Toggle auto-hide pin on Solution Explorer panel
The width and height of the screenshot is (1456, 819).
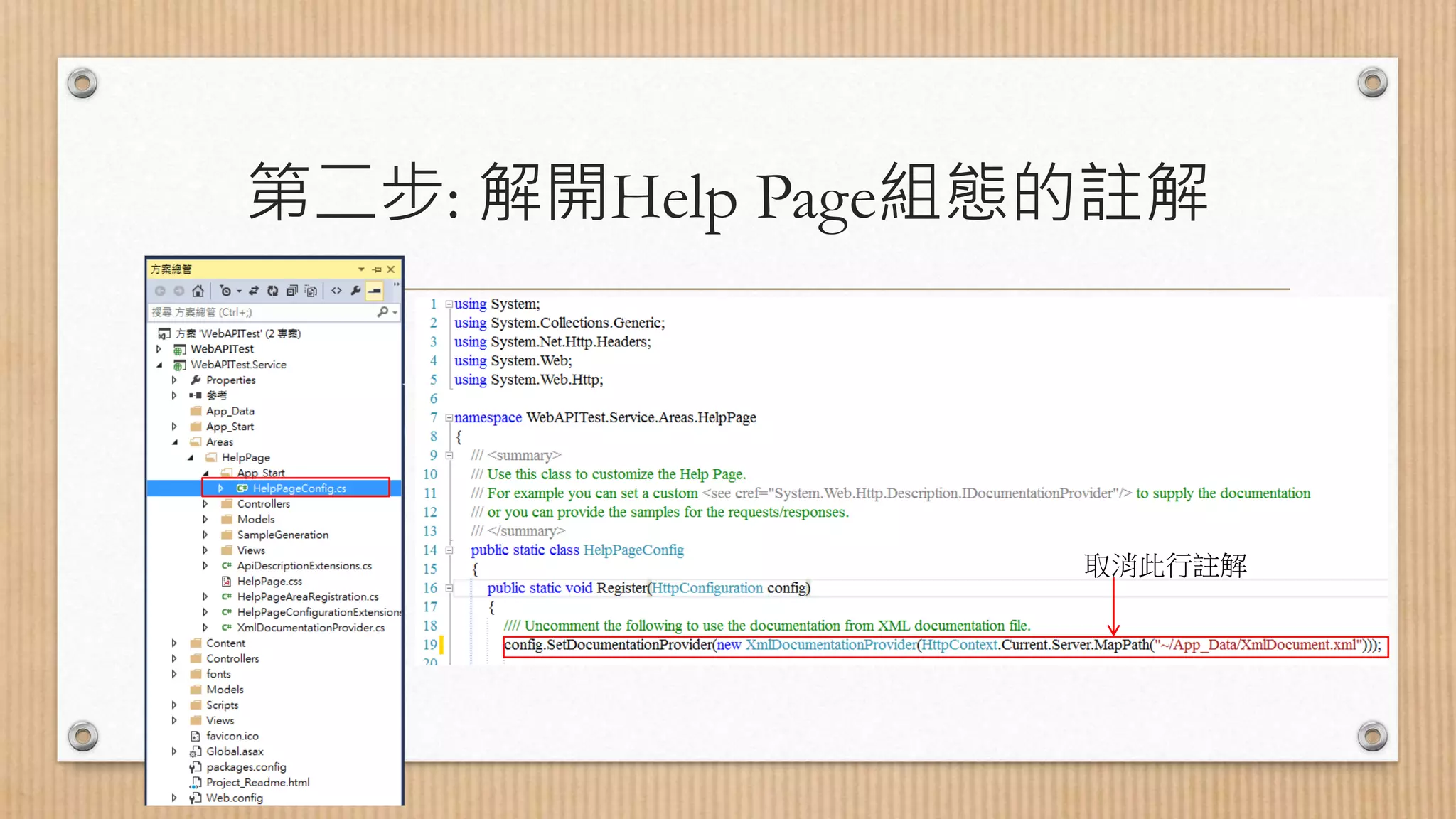pos(377,269)
